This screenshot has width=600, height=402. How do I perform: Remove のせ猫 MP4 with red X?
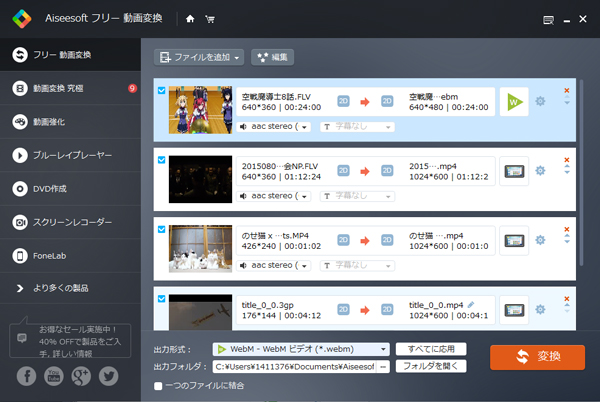coord(567,229)
